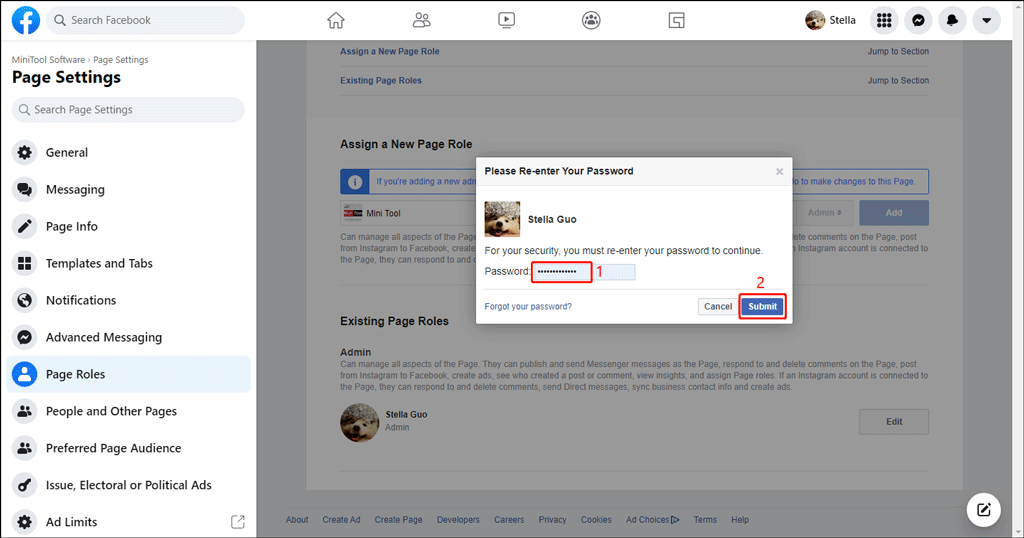Click the People and Other Pages icon
1024x538 pixels.
[24, 411]
